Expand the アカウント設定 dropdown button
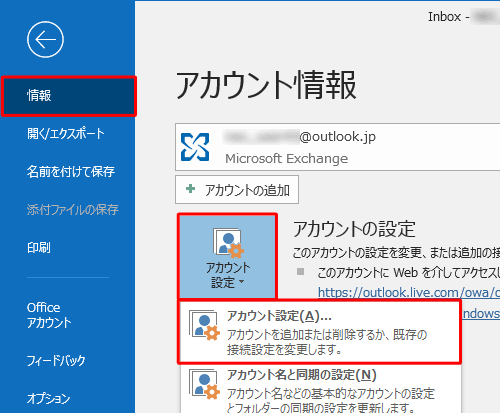This screenshot has width=500, height=413. point(228,256)
